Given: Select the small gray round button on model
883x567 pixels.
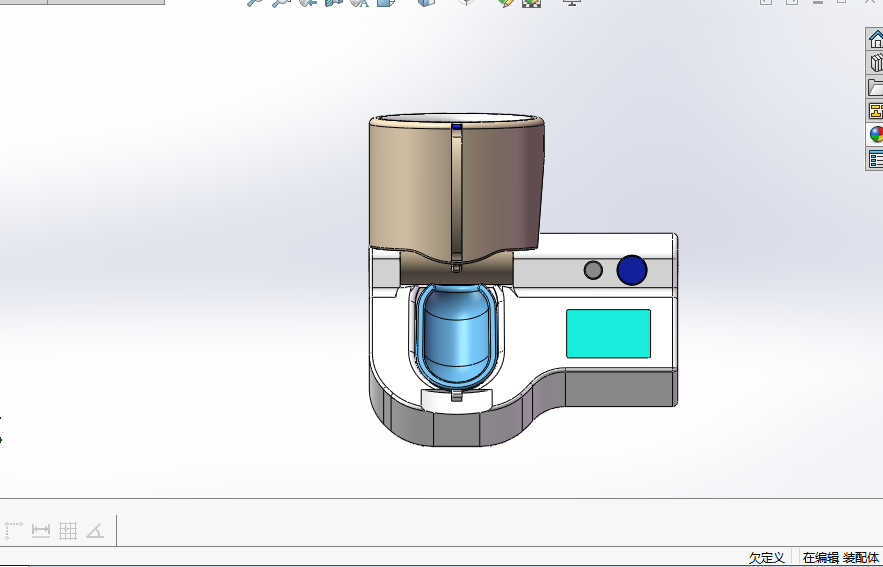Looking at the screenshot, I should pyautogui.click(x=593, y=270).
